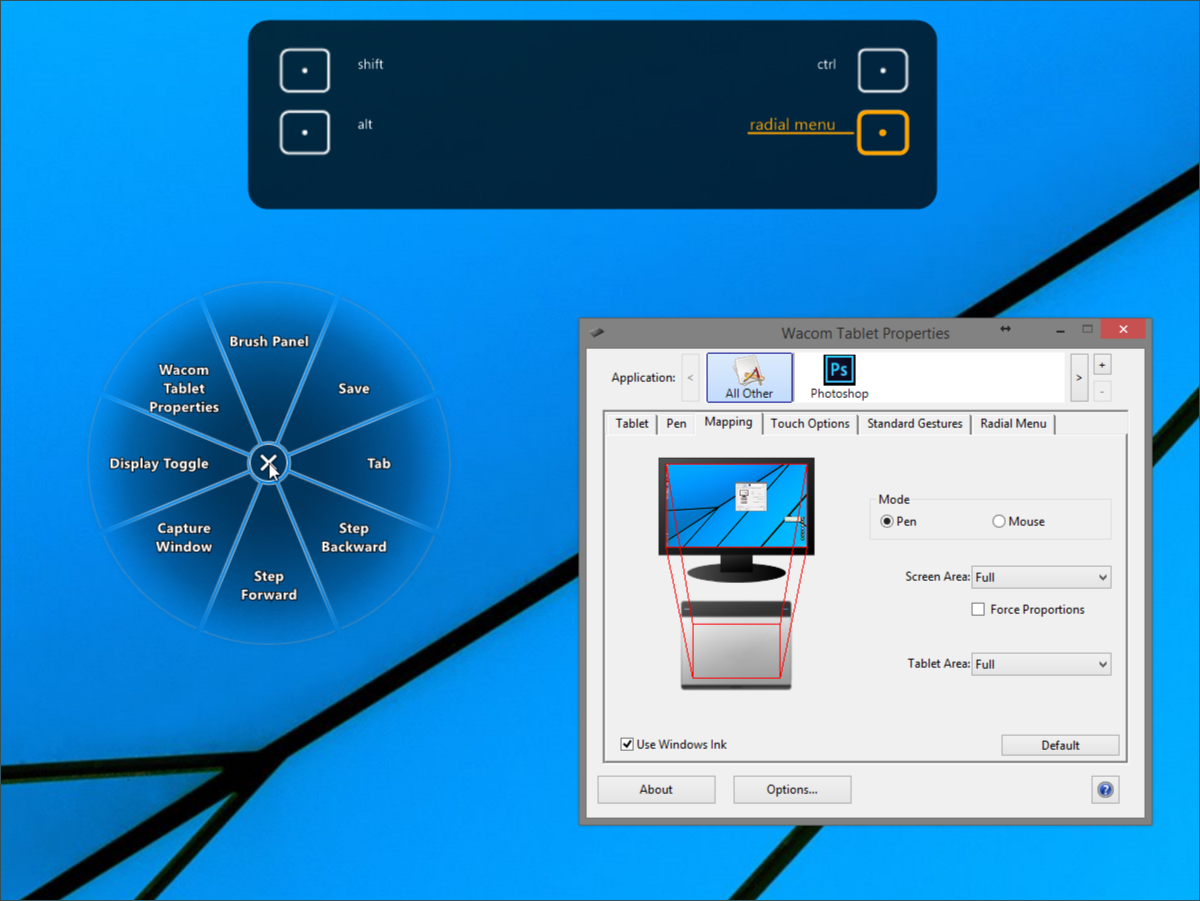Click the double-arrow icon in title bar
1200x901 pixels.
tap(1005, 329)
